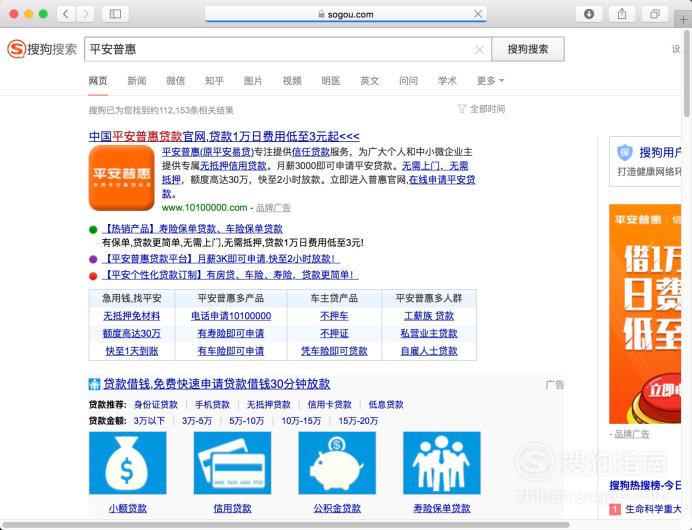Click the www.10100000.com address
The width and height of the screenshot is (692, 530).
tap(204, 207)
